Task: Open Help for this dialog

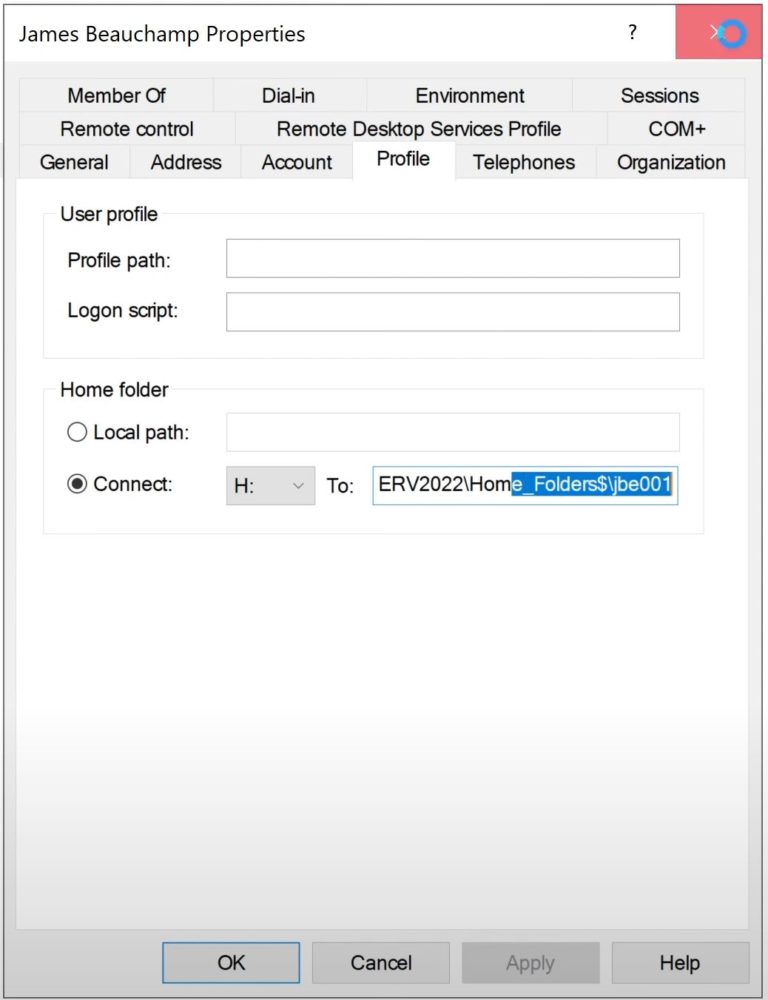Action: pyautogui.click(x=680, y=962)
